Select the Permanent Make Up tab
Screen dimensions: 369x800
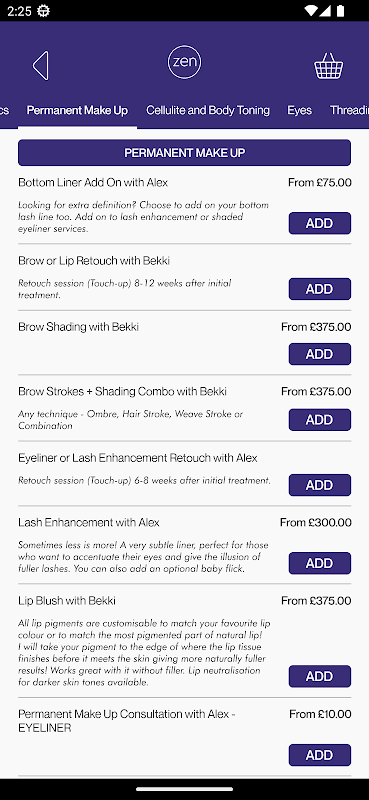pyautogui.click(x=77, y=110)
